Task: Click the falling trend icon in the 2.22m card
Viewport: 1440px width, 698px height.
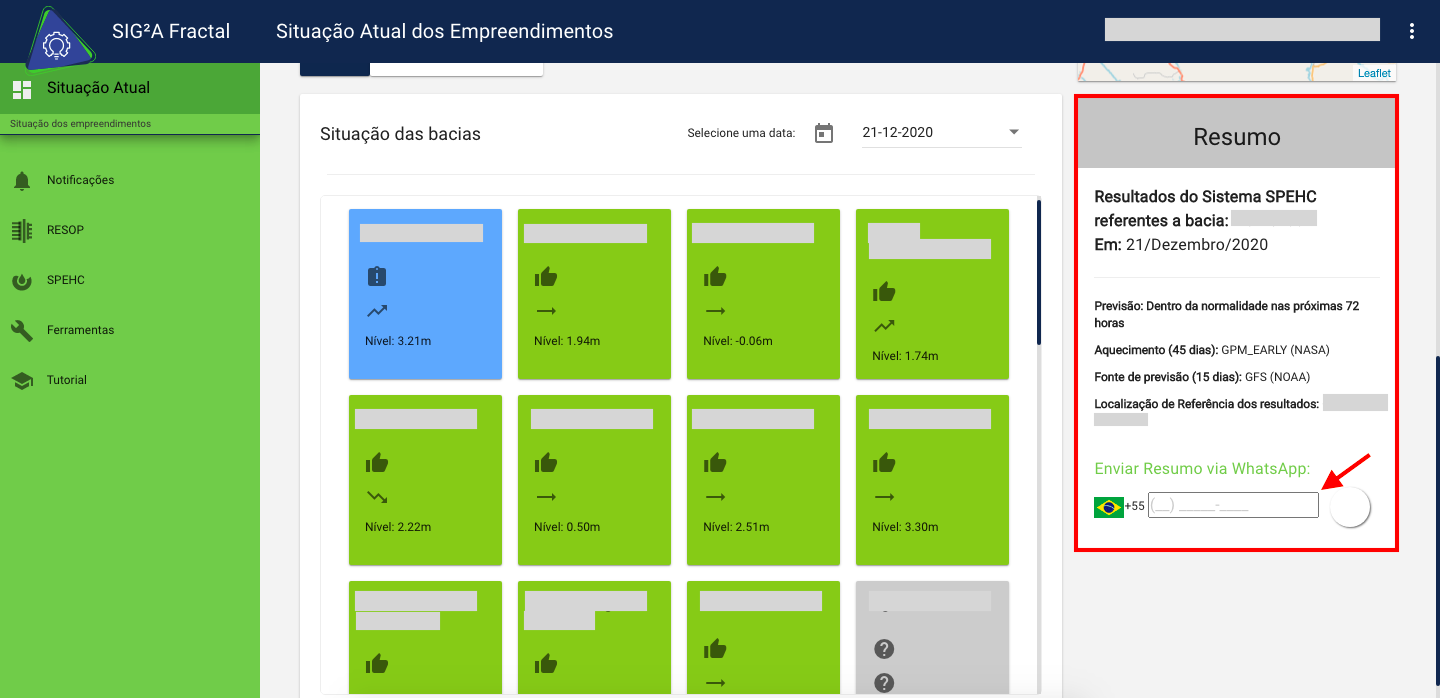Action: tap(377, 496)
